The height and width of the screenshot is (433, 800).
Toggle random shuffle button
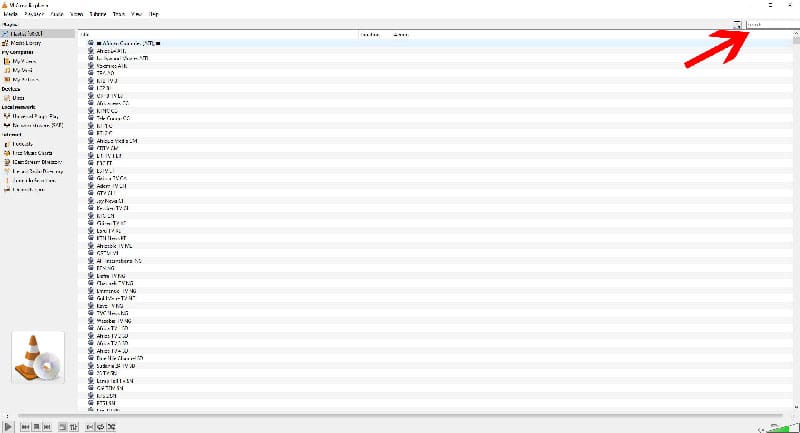(x=111, y=427)
